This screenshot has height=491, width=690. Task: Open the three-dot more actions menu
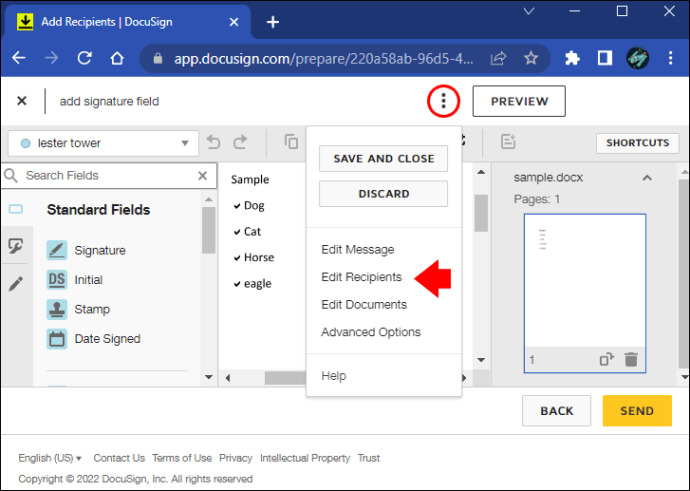click(443, 101)
